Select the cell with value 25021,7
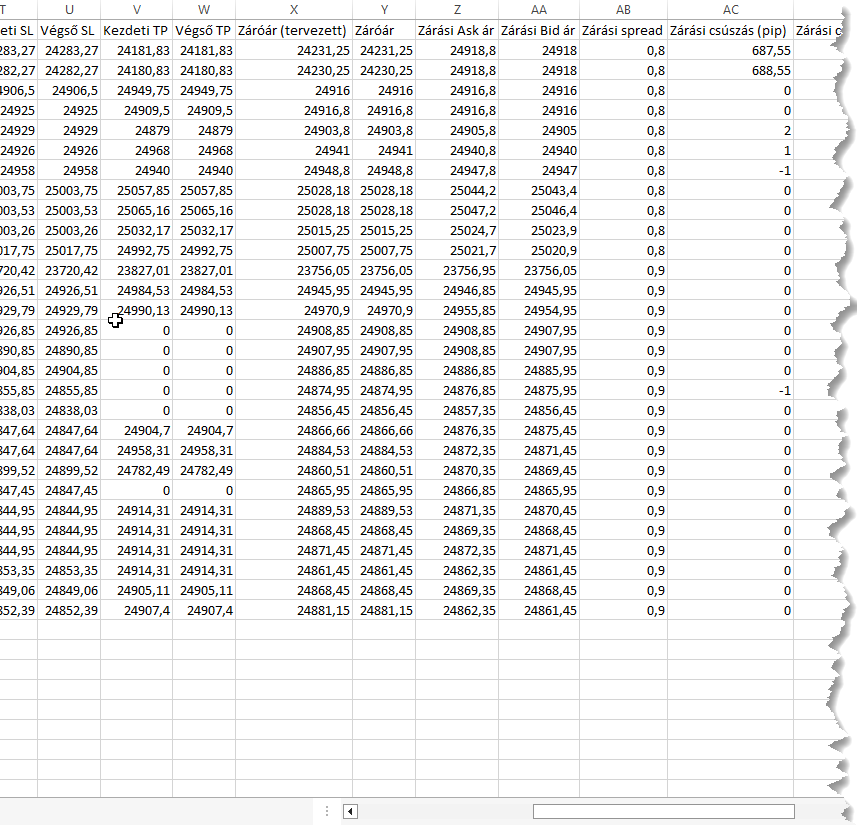The height and width of the screenshot is (825, 857). point(457,250)
